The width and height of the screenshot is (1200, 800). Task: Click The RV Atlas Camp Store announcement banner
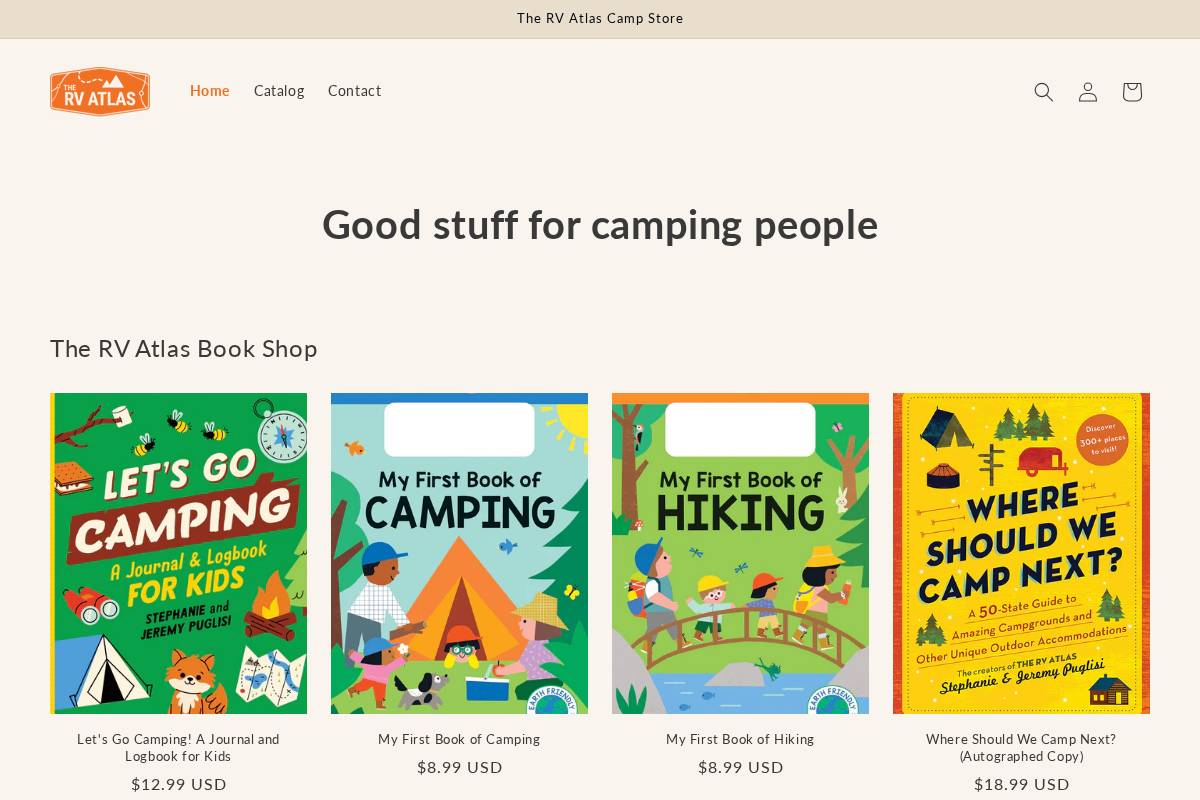[600, 18]
